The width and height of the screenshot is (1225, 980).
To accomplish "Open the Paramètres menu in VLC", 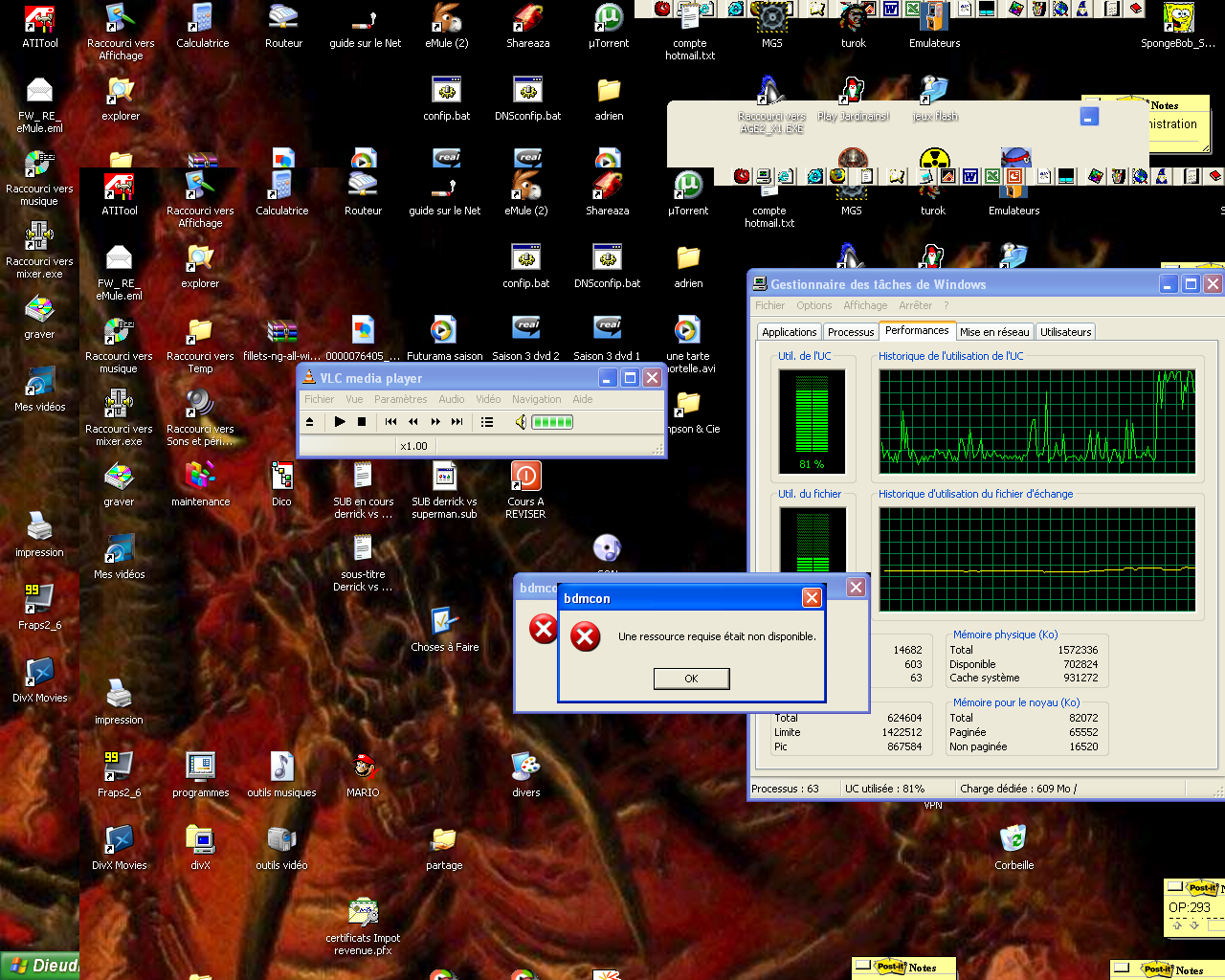I will (x=400, y=399).
